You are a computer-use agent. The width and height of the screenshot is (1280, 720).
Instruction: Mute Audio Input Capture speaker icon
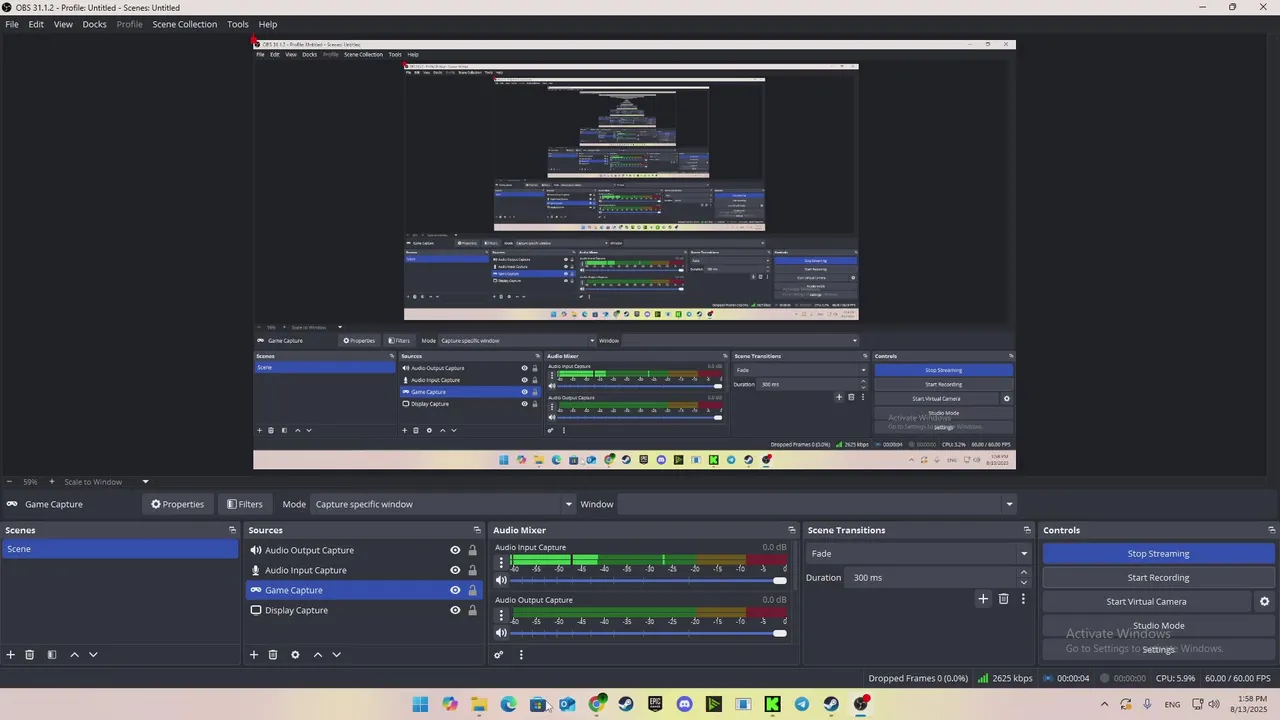pos(502,580)
